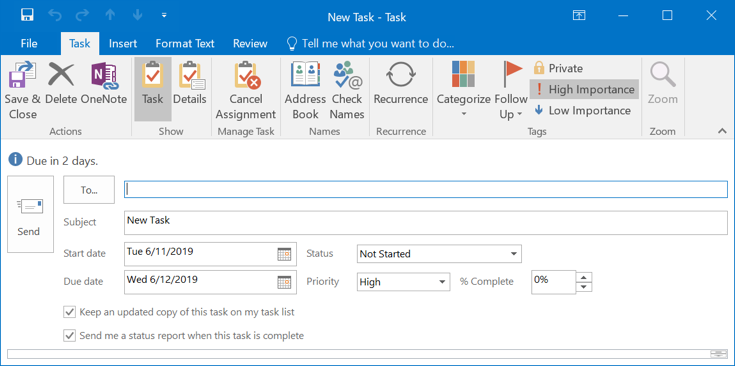Screen dimensions: 735x366
Task: Click the Send button
Action: (30, 214)
